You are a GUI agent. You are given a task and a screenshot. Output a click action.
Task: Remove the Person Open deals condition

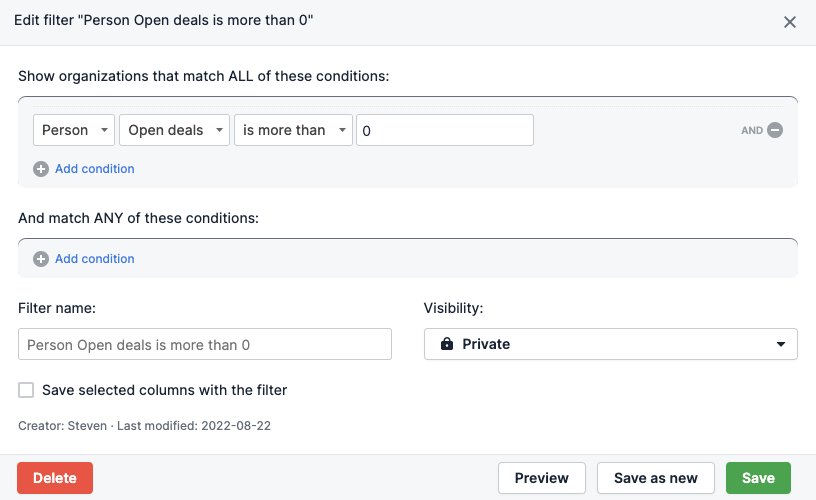tap(775, 130)
